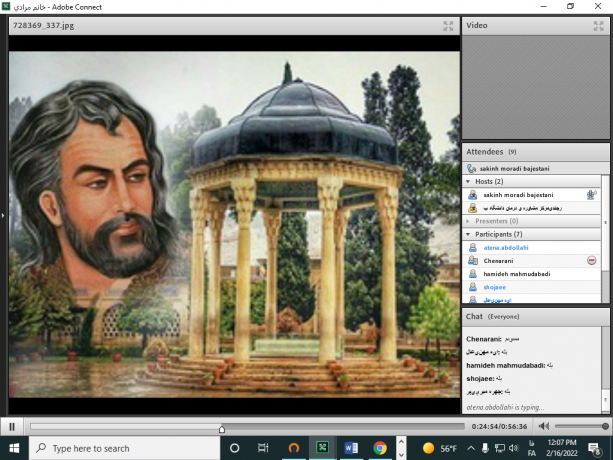
Task: Maximize the 728369_337.jpg share pod
Action: pyautogui.click(x=448, y=26)
